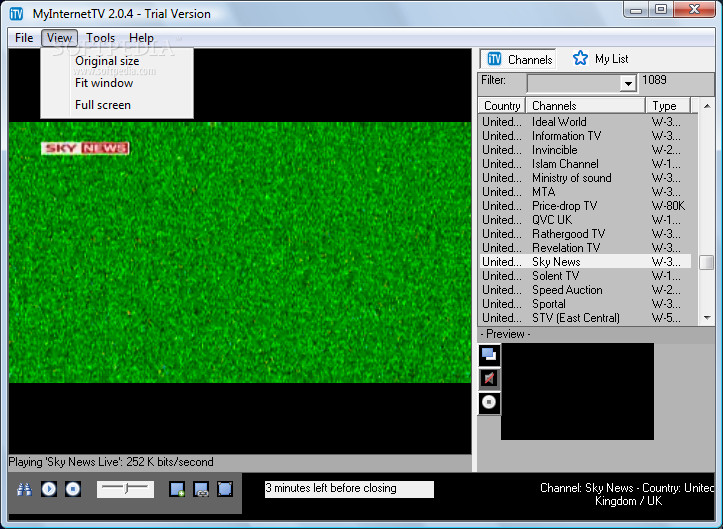
Task: Select the Revelation TV channel
Action: click(586, 248)
